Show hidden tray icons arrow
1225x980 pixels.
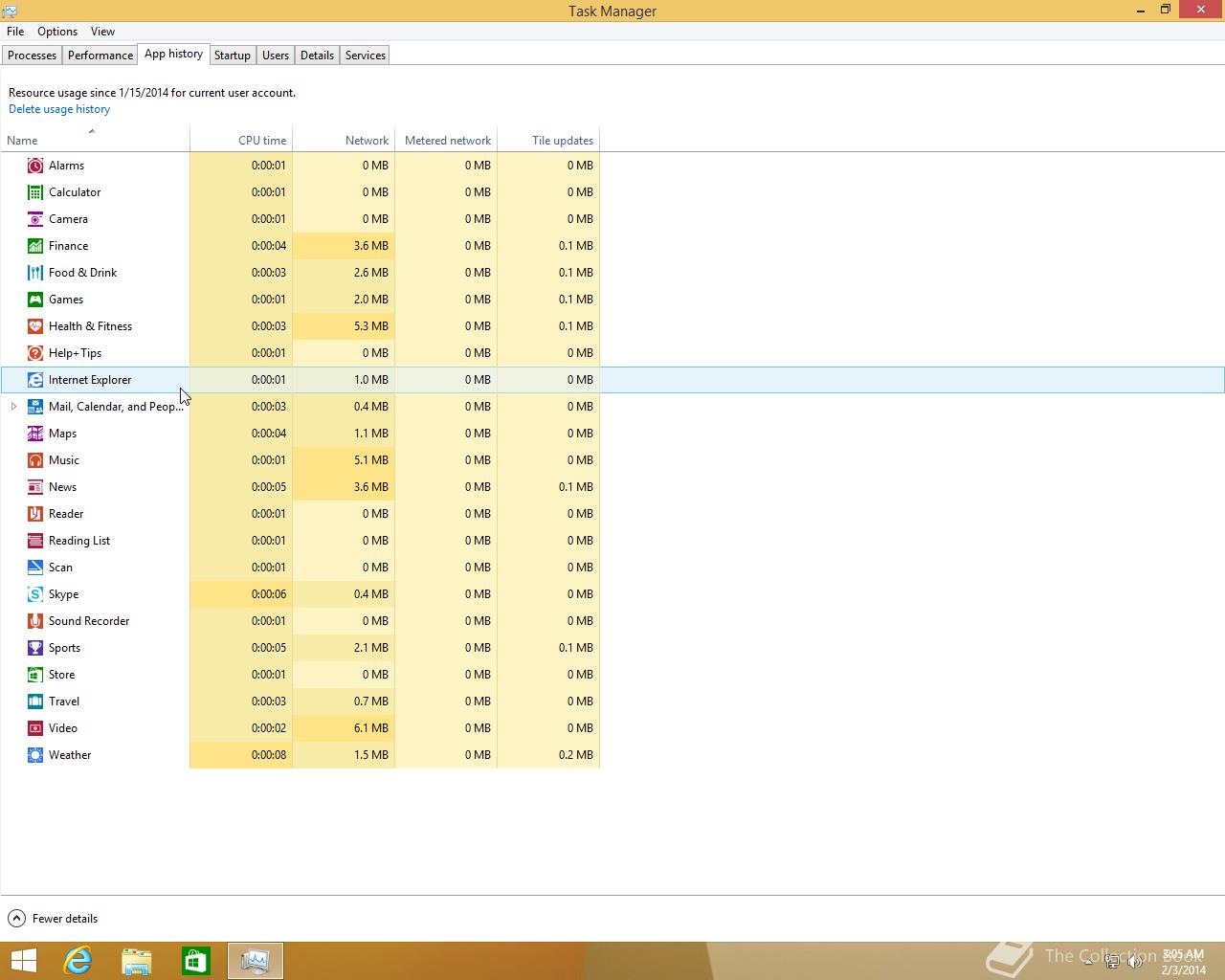point(1089,962)
